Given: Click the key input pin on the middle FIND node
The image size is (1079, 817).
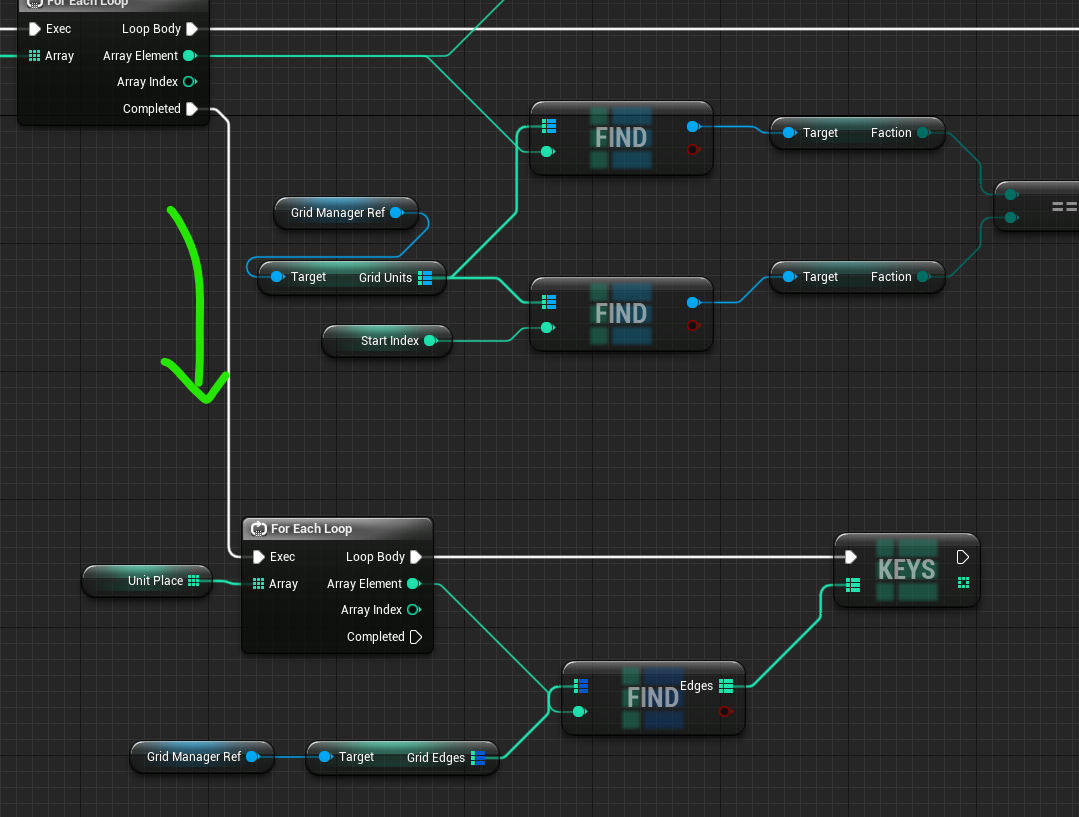Looking at the screenshot, I should (x=548, y=328).
